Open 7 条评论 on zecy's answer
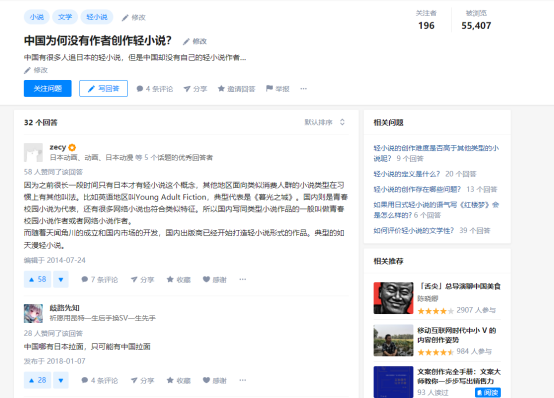554x398 pixels. point(100,280)
